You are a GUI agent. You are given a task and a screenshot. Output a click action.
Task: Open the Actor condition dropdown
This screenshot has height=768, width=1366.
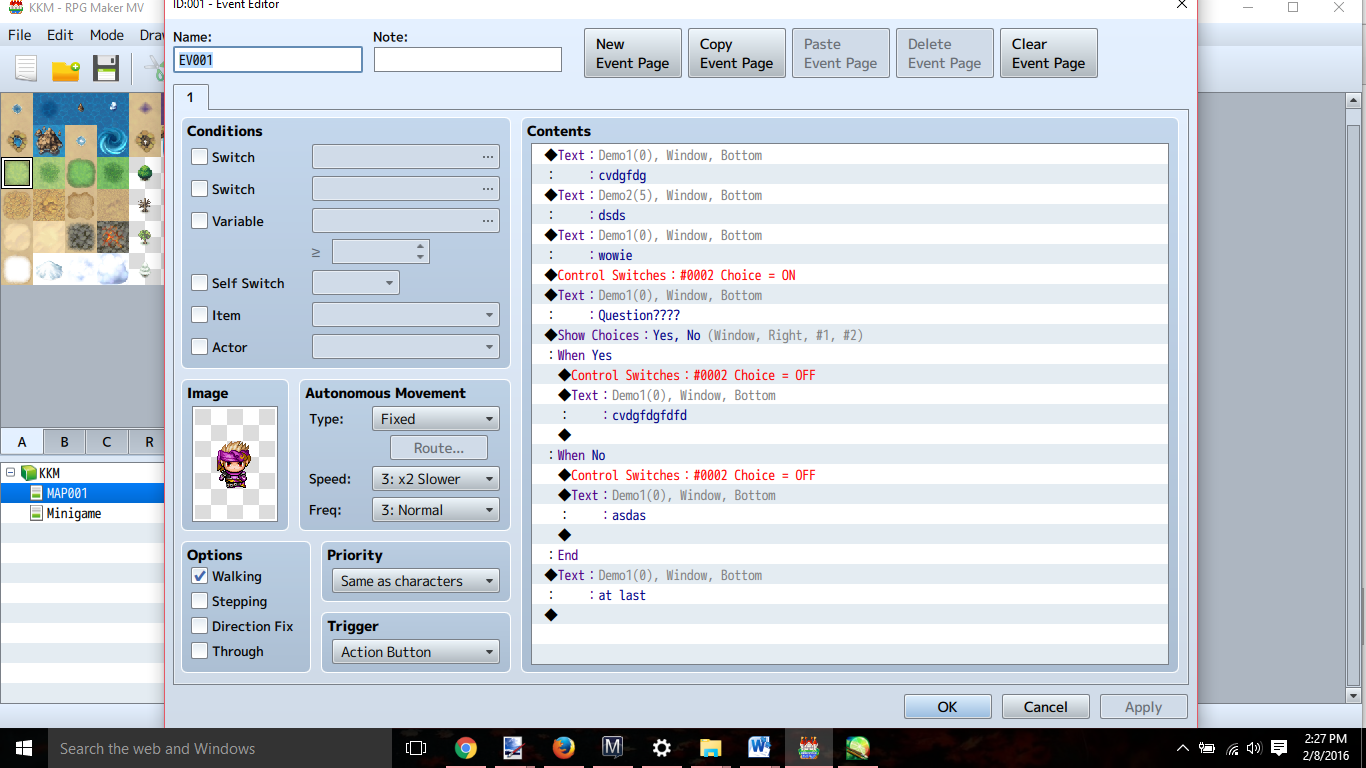406,347
